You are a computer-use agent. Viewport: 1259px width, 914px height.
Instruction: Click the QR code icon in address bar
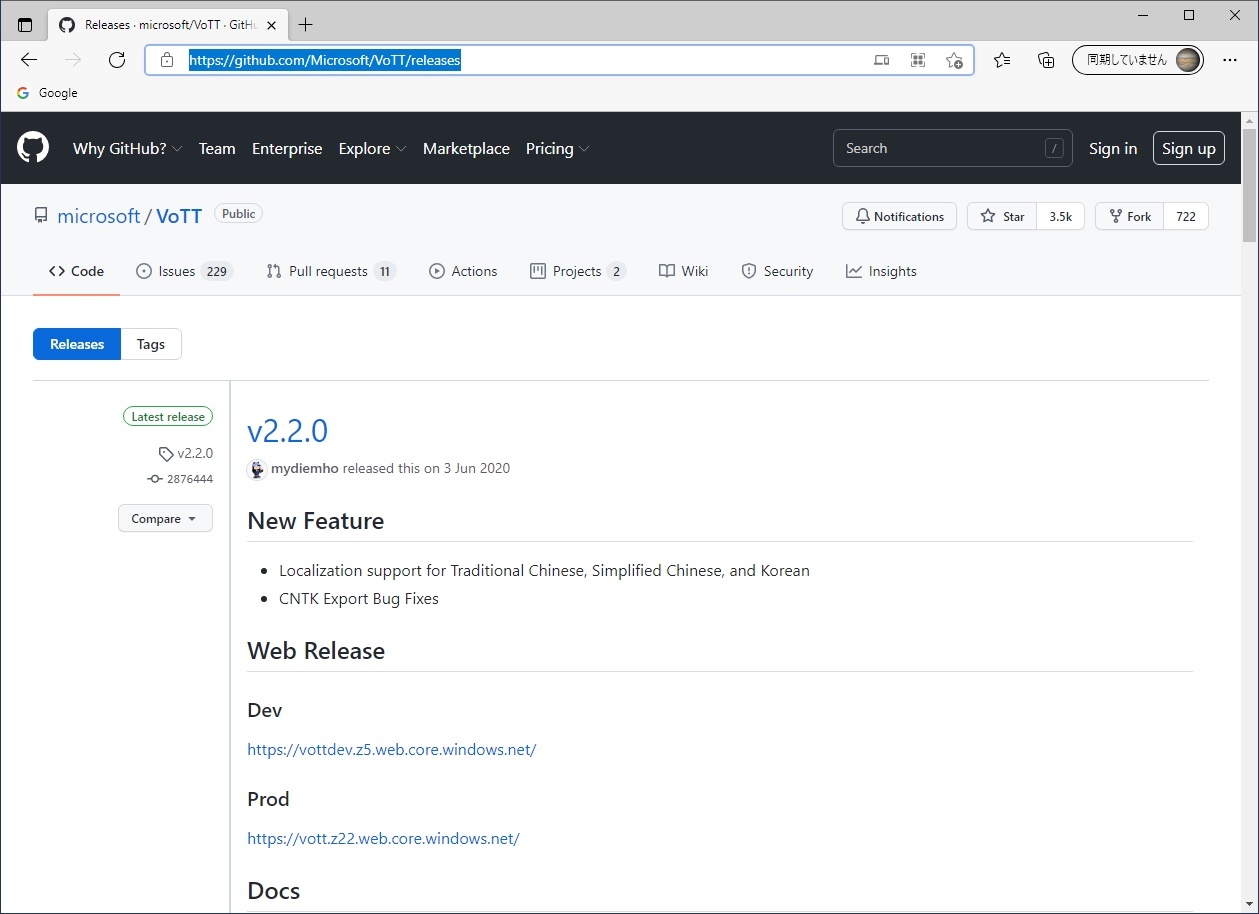(x=918, y=60)
